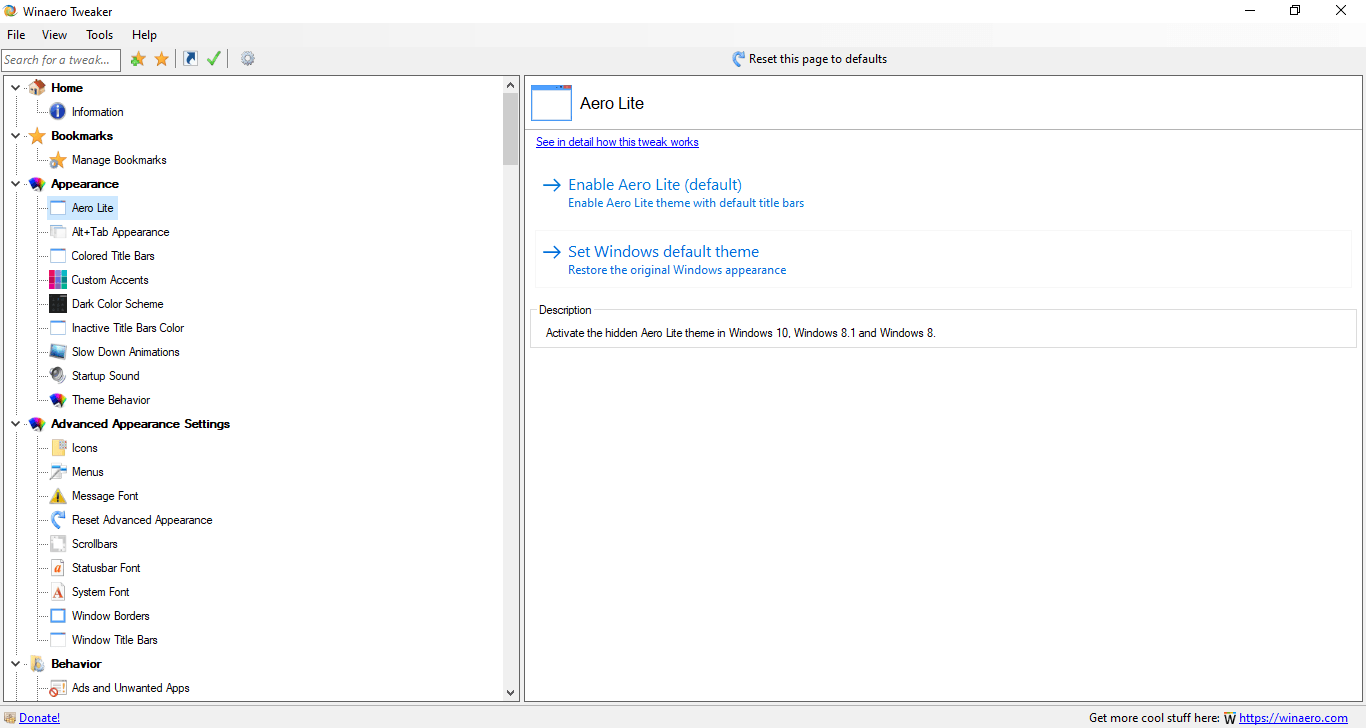Collapse the Advanced Appearance Settings section

(16, 424)
